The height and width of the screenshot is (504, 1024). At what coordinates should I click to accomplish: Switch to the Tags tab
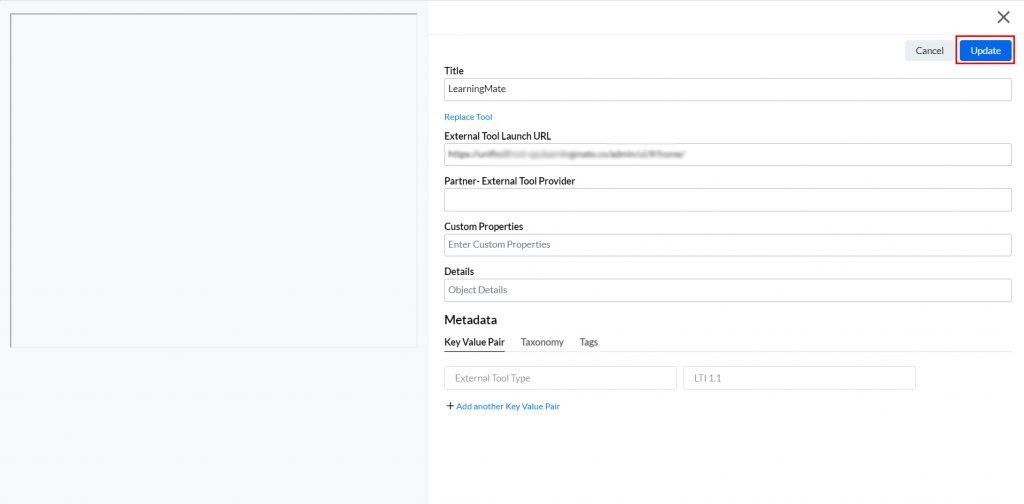tap(588, 342)
